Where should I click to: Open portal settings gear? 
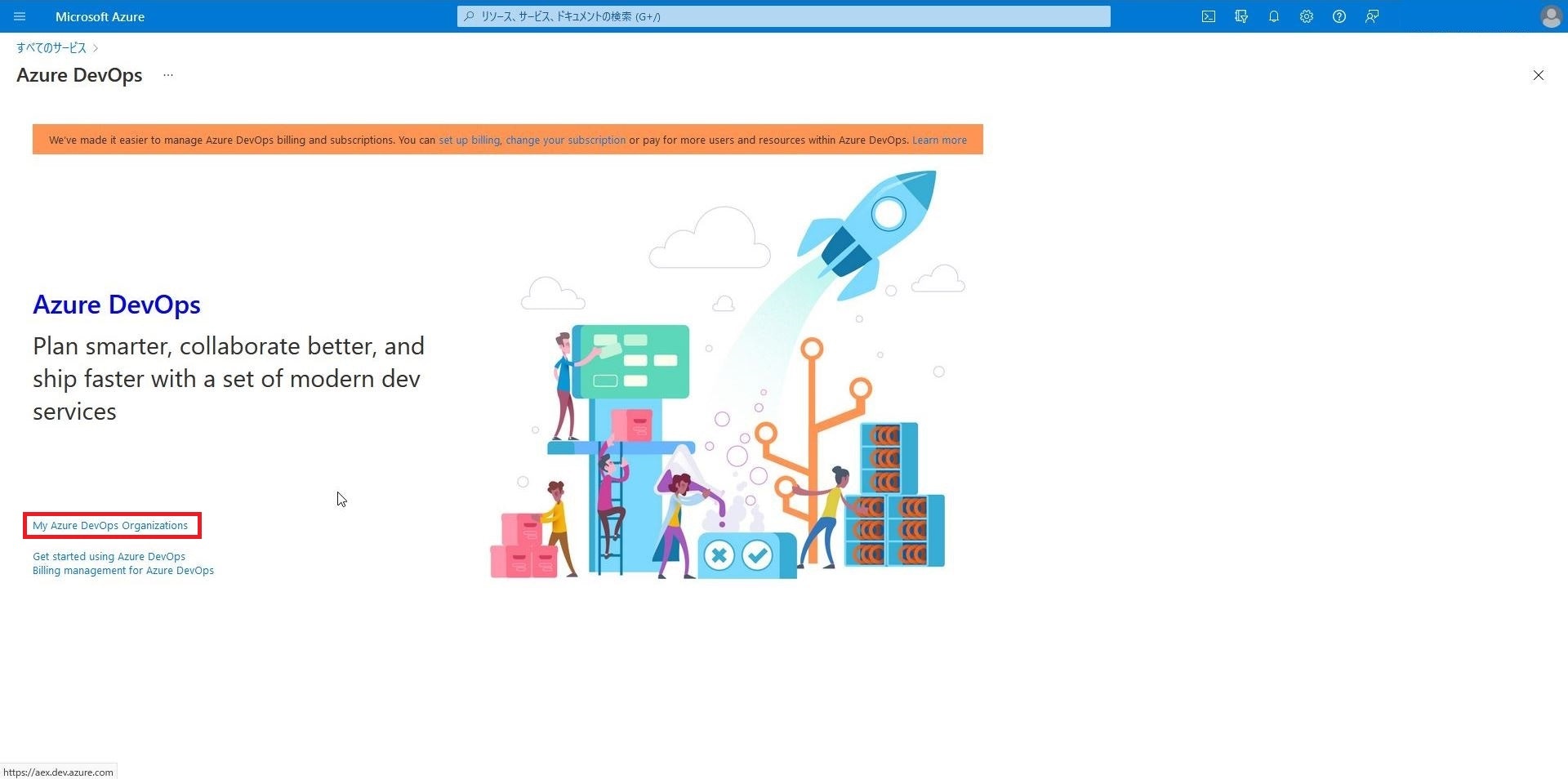pos(1307,16)
